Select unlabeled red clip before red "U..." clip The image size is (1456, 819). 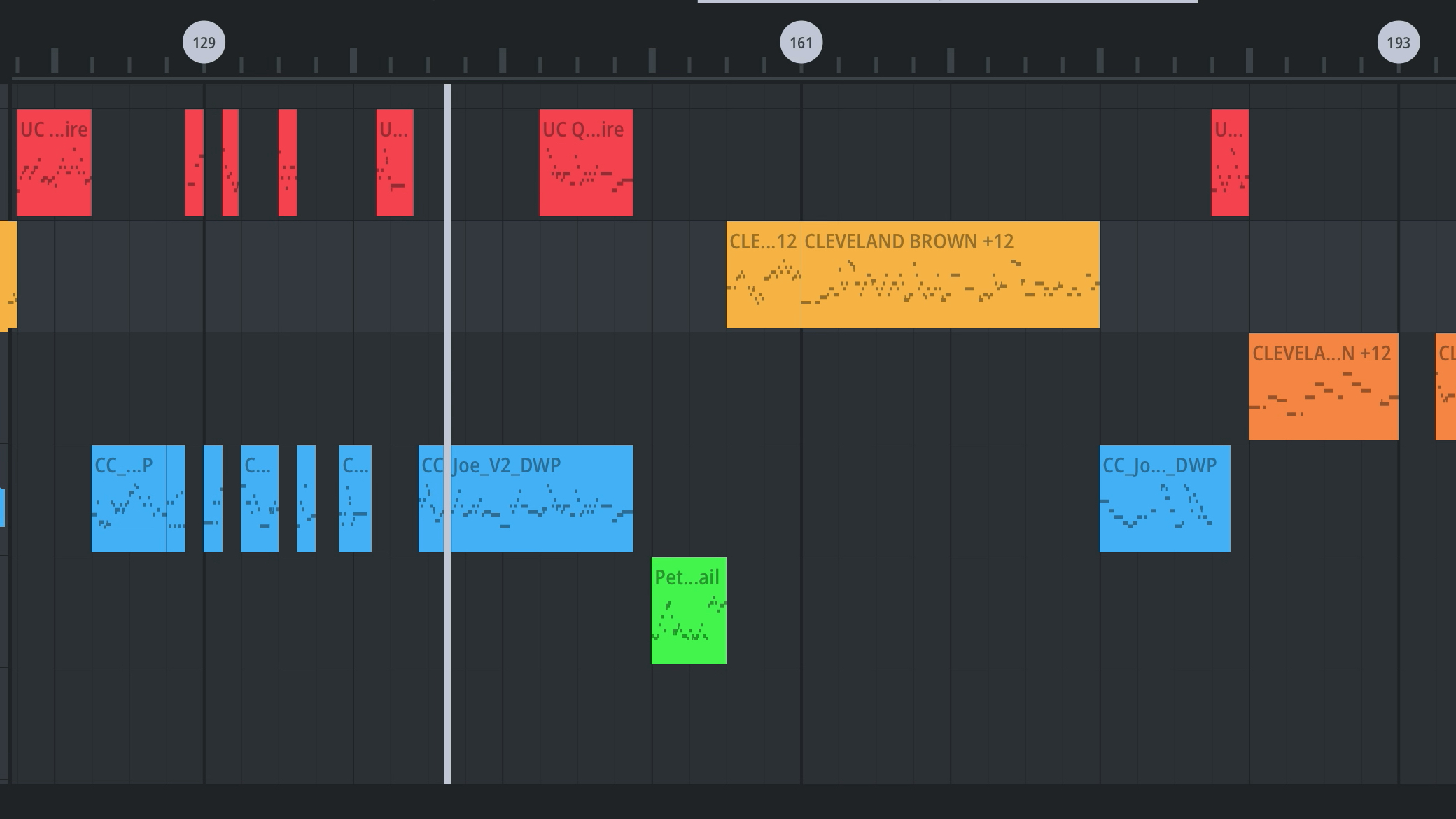[x=288, y=162]
